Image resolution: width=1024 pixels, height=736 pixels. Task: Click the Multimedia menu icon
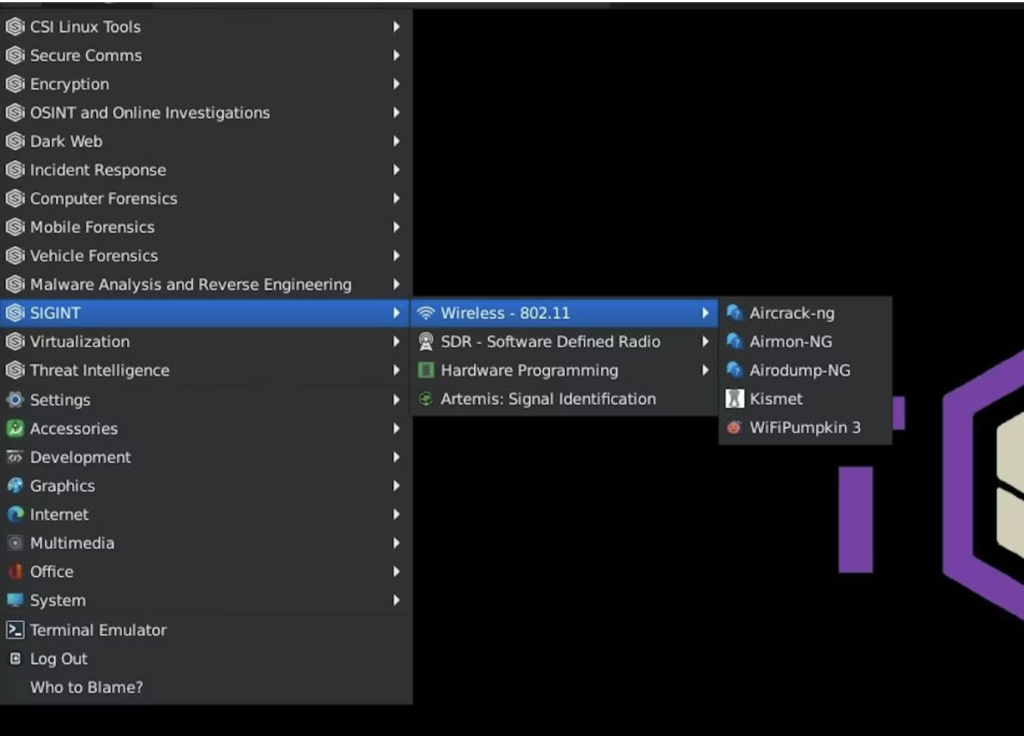point(15,543)
